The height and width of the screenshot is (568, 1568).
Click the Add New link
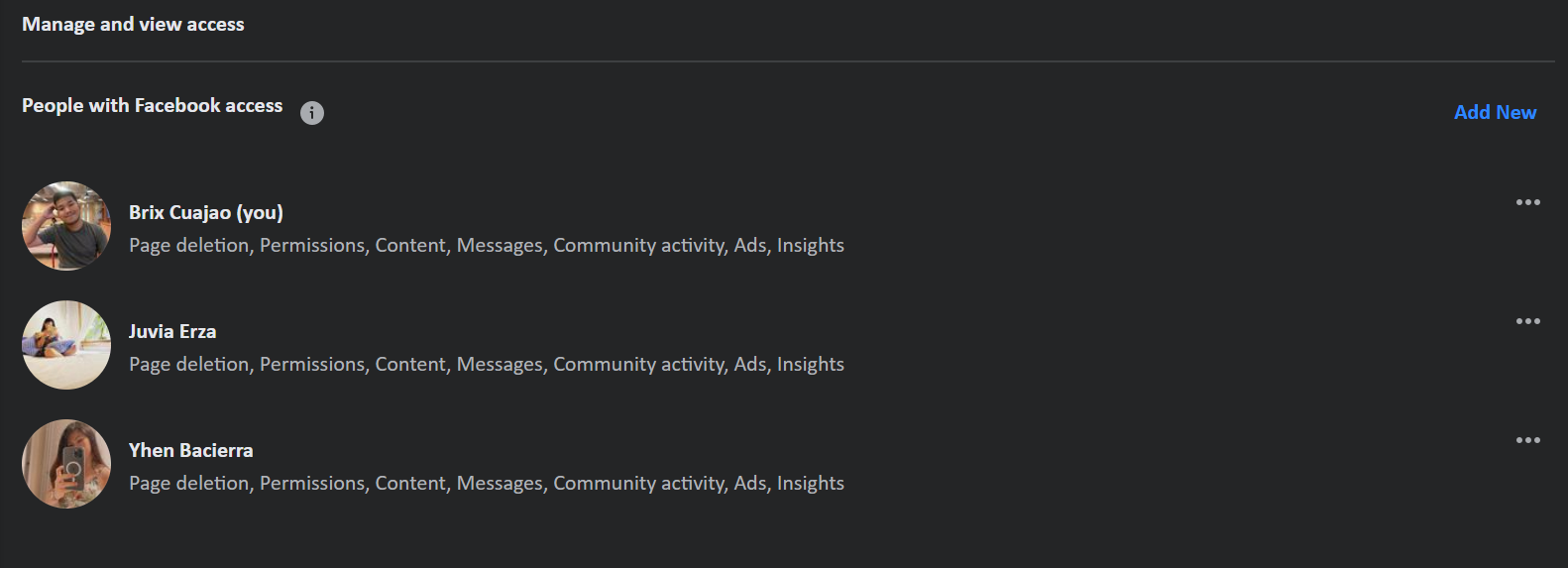[1495, 112]
